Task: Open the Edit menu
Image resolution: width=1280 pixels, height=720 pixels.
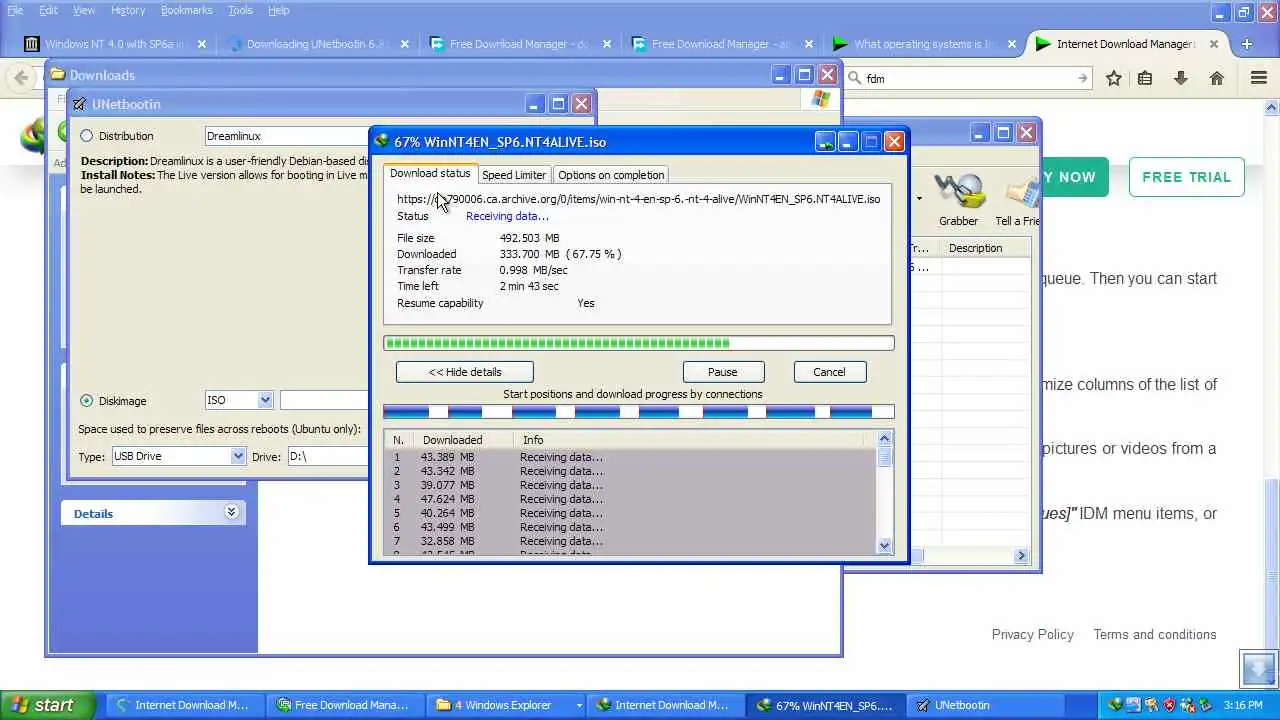Action: [x=48, y=10]
